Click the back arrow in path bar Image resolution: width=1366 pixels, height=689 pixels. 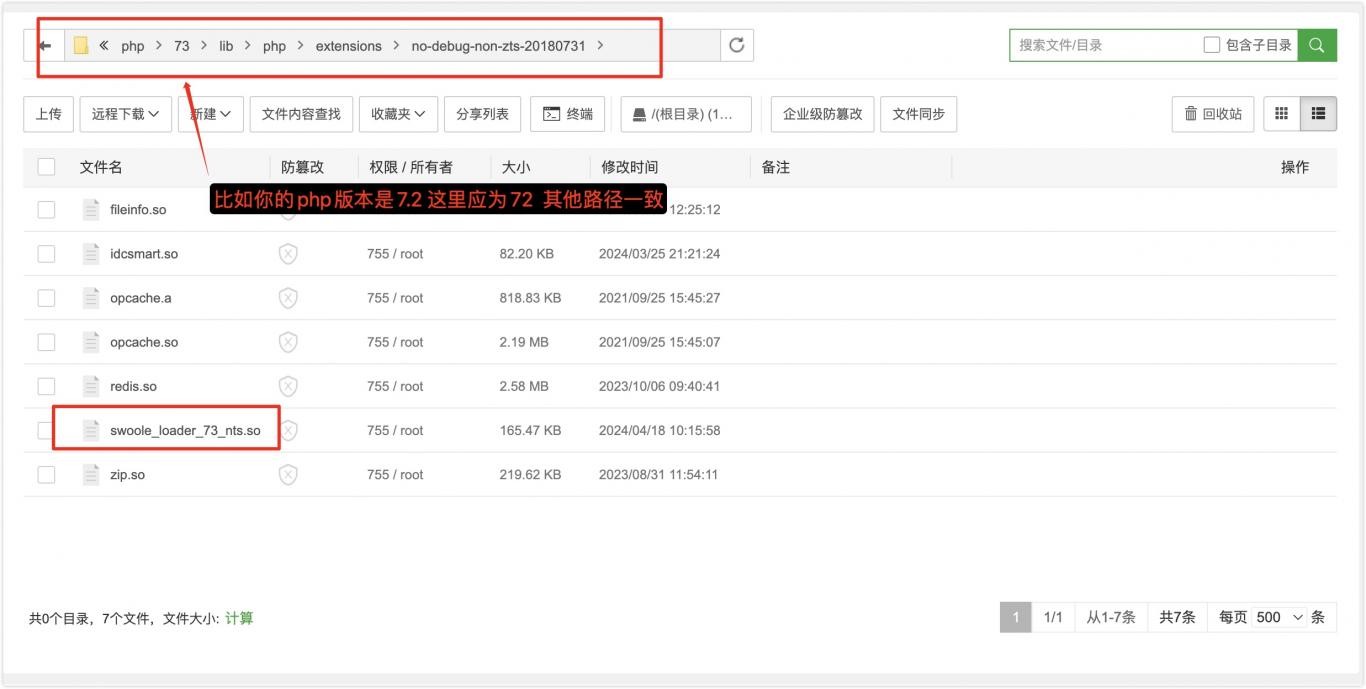(44, 46)
